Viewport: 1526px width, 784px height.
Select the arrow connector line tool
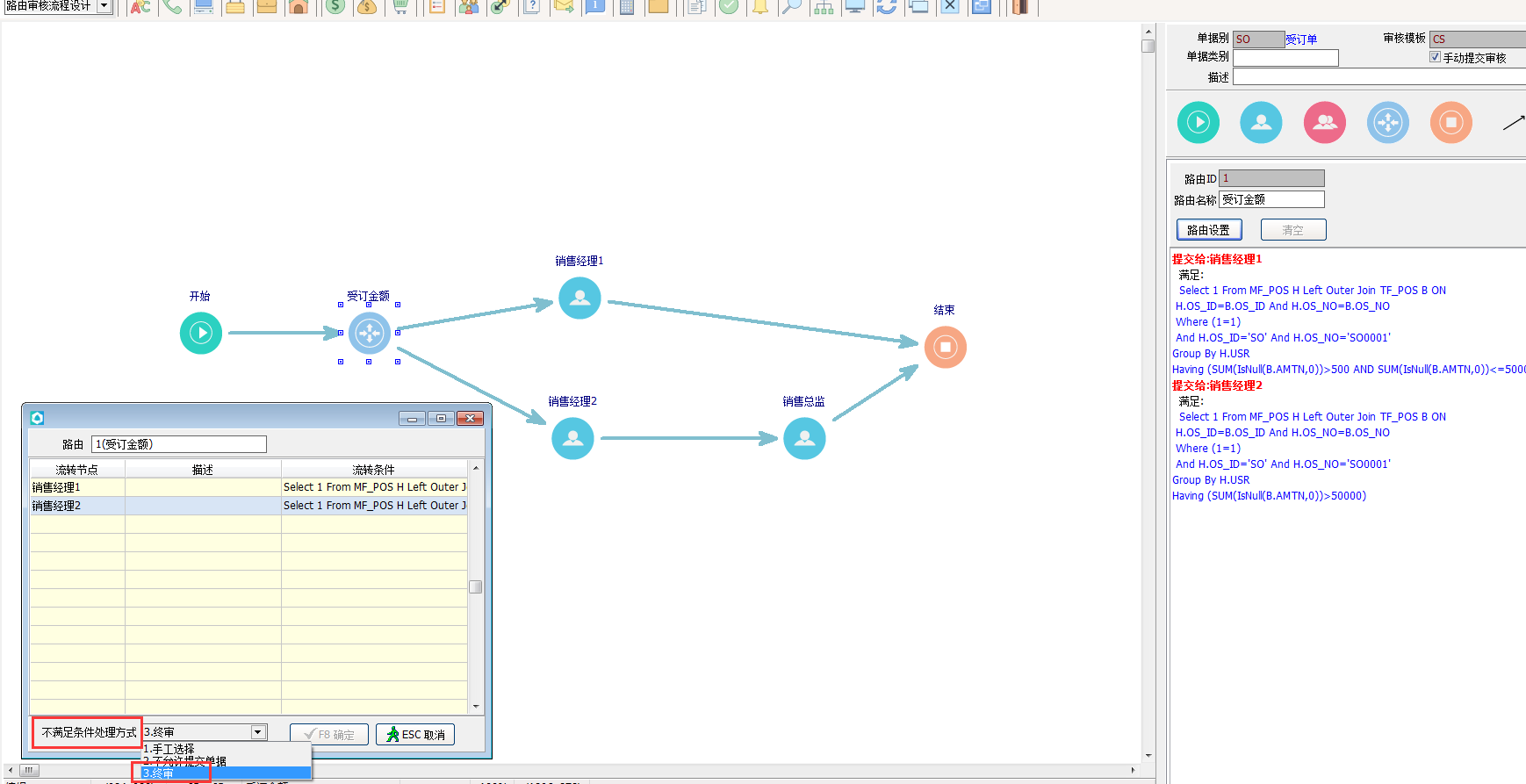1513,123
